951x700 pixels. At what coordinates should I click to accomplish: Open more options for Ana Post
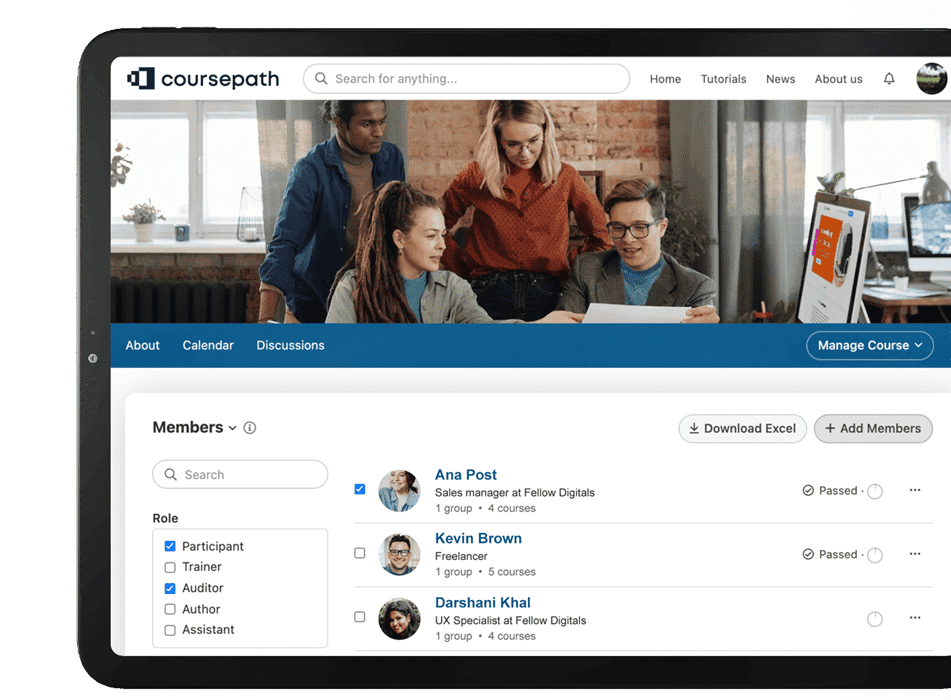[x=914, y=491]
